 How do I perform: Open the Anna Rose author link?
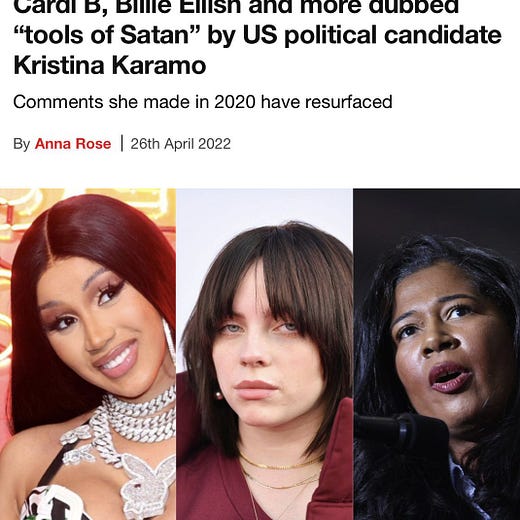[x=73, y=144]
